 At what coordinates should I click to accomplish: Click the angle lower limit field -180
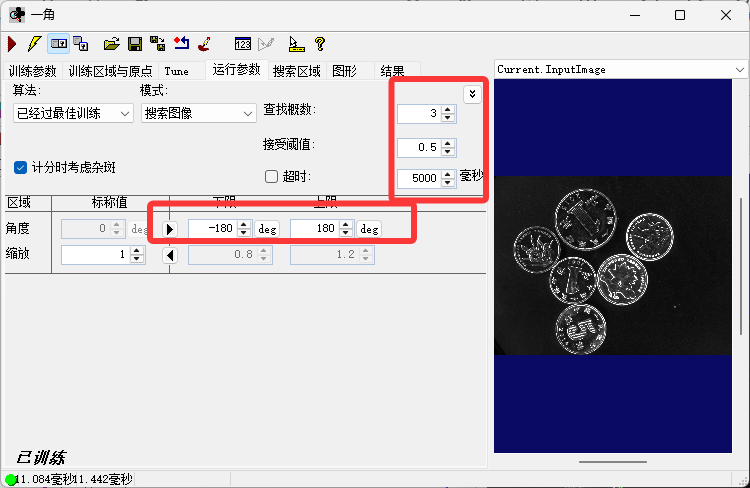(213, 229)
